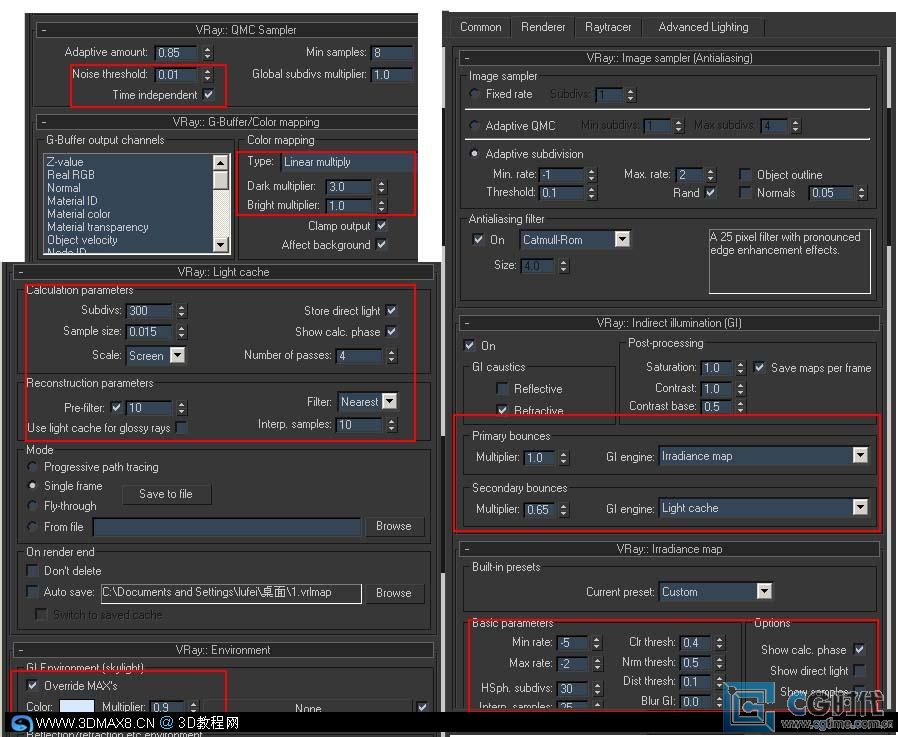Toggle Store direct light in Light cache
Image resolution: width=898 pixels, height=737 pixels.
pos(392,310)
